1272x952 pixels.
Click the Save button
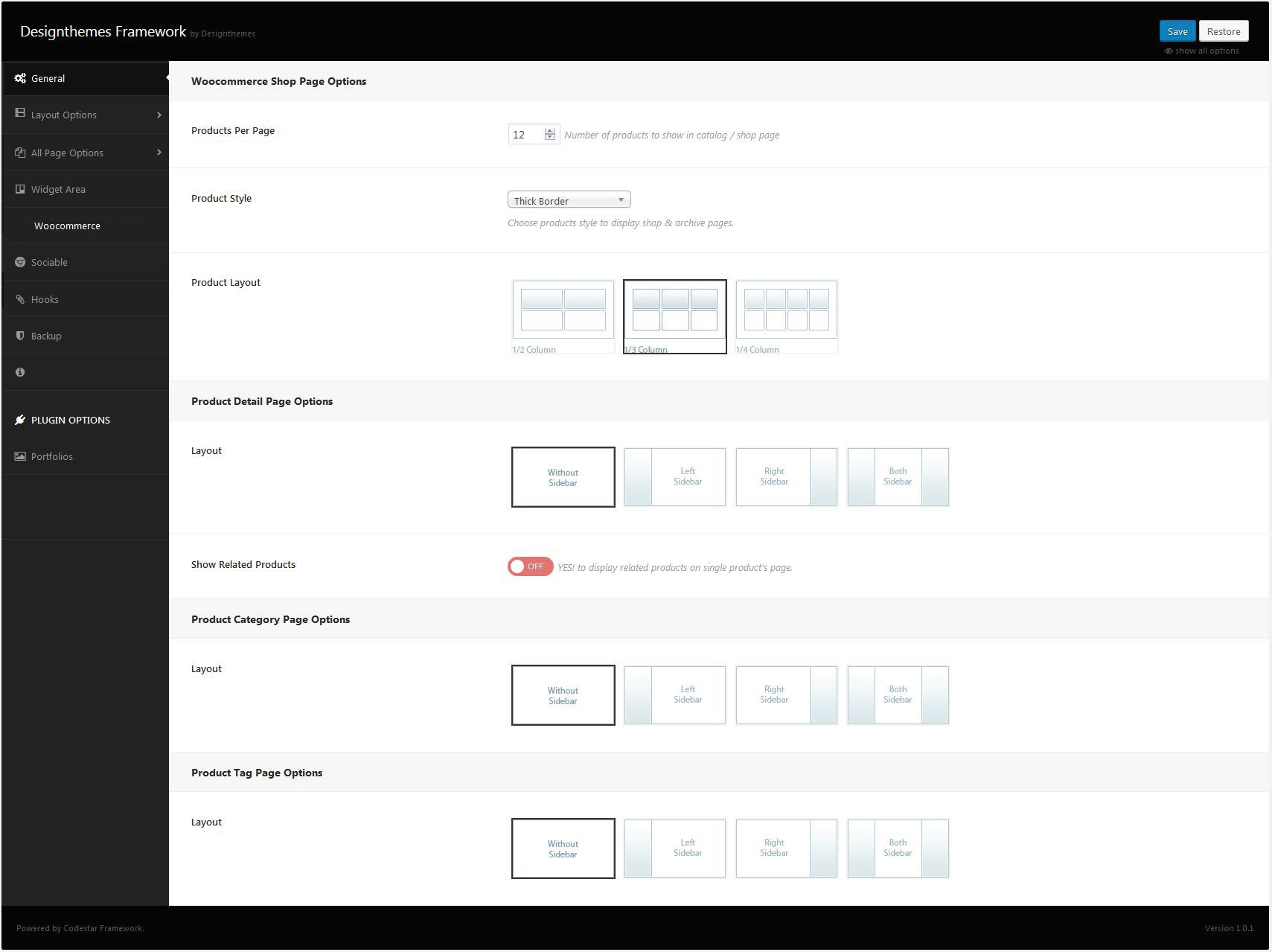(1177, 31)
